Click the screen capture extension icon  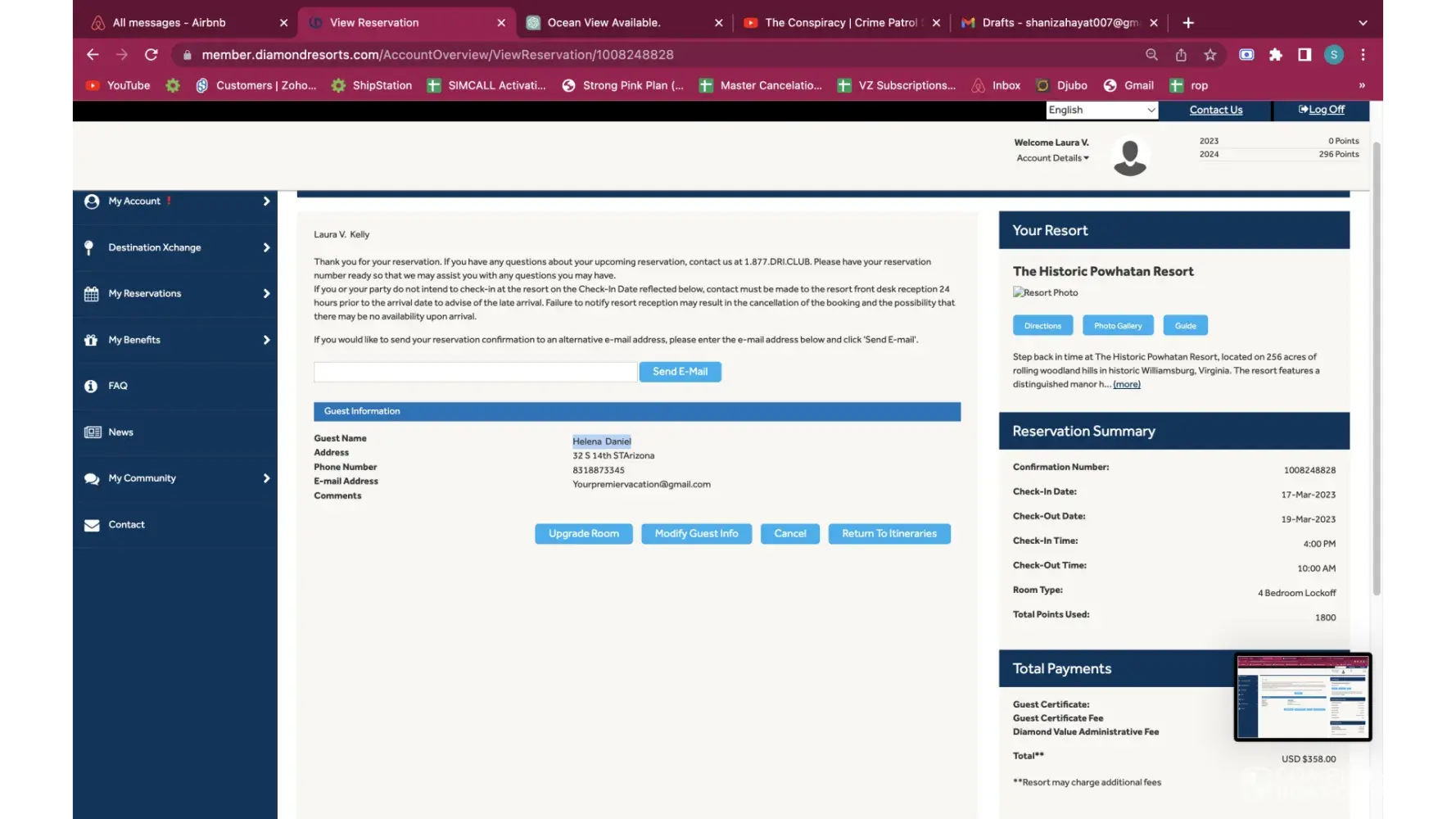[x=1246, y=55]
